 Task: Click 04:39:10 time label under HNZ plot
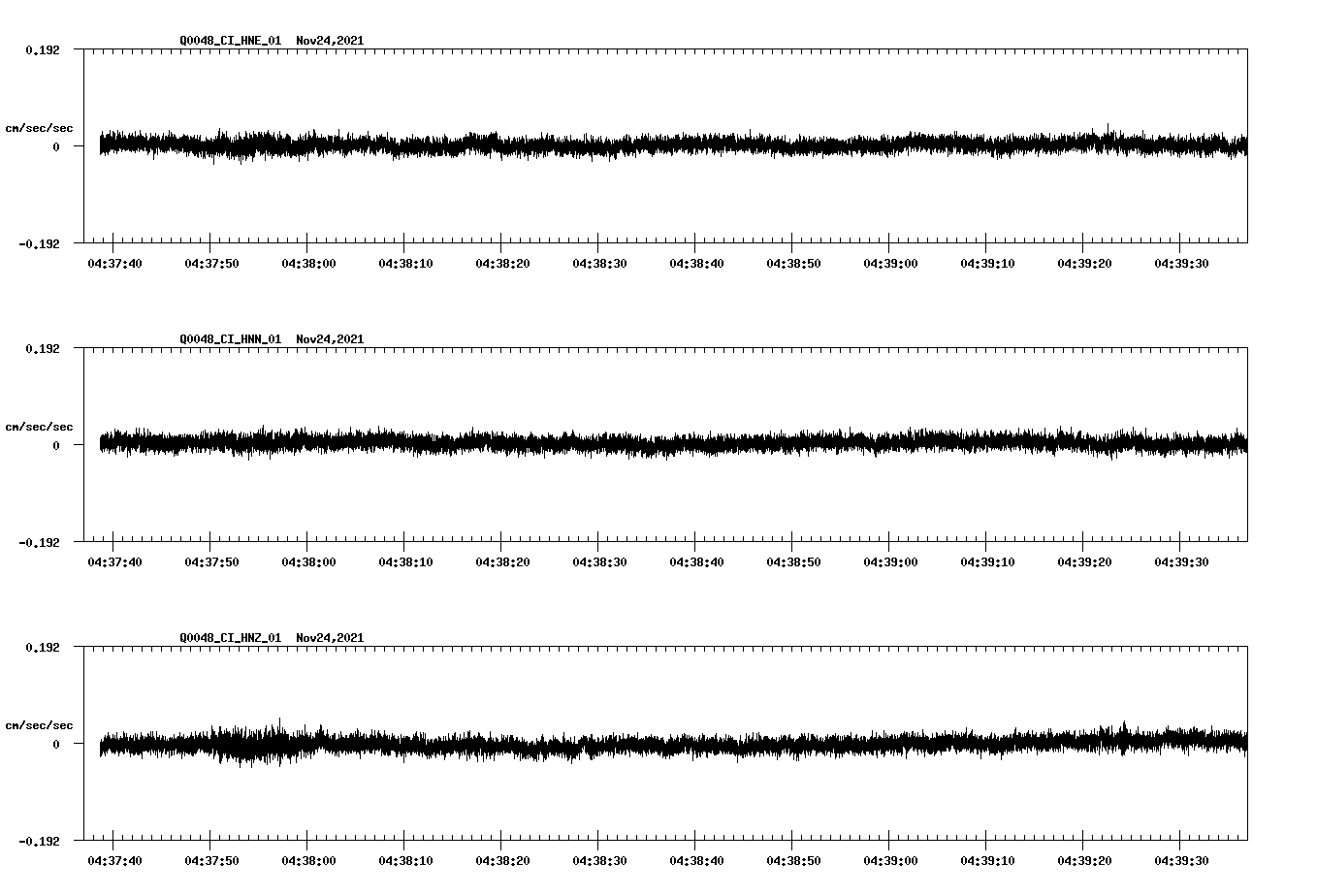click(x=987, y=860)
